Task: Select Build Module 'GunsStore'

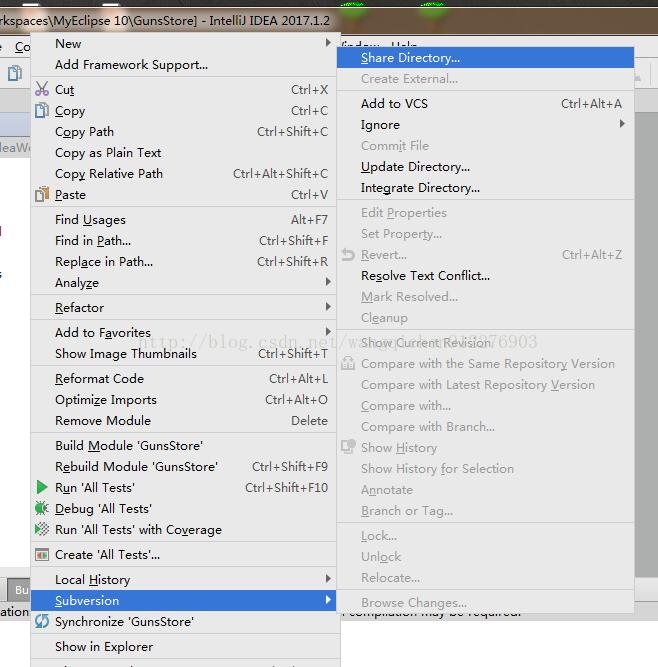Action: pos(183,445)
